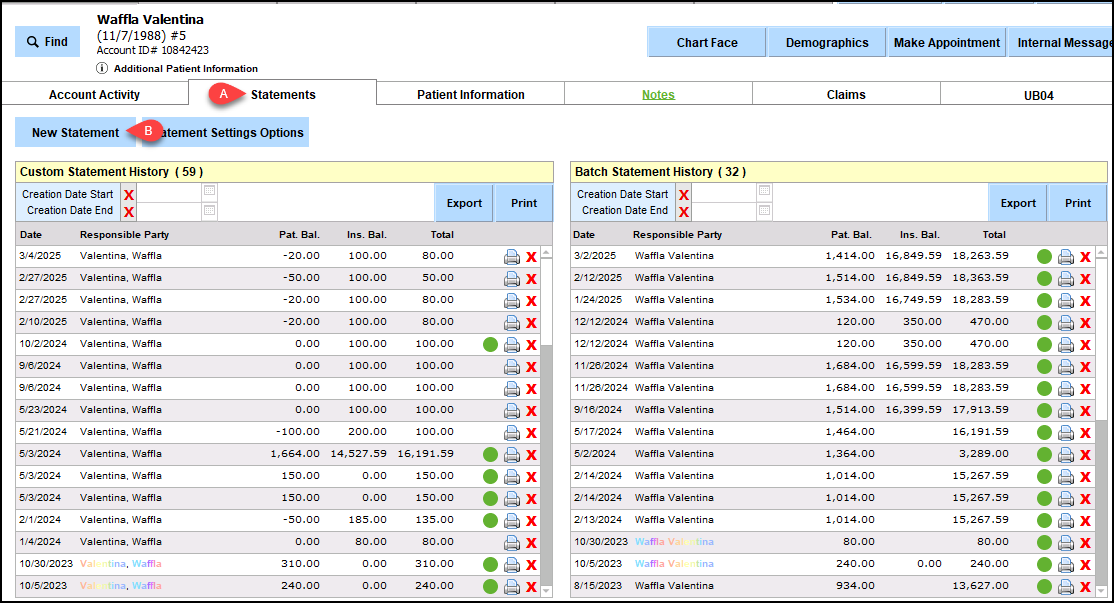Open calendar picker for Custom Creation Date Start
The height and width of the screenshot is (603, 1114).
(209, 191)
